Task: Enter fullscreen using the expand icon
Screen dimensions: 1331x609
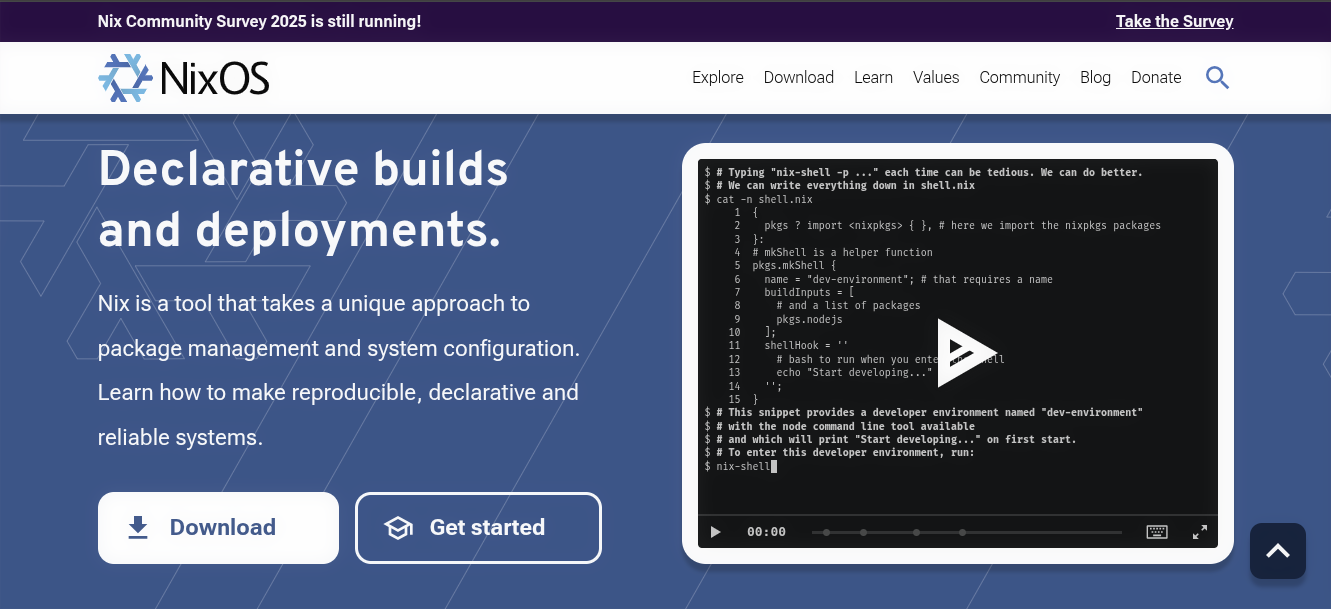Action: [x=1199, y=532]
